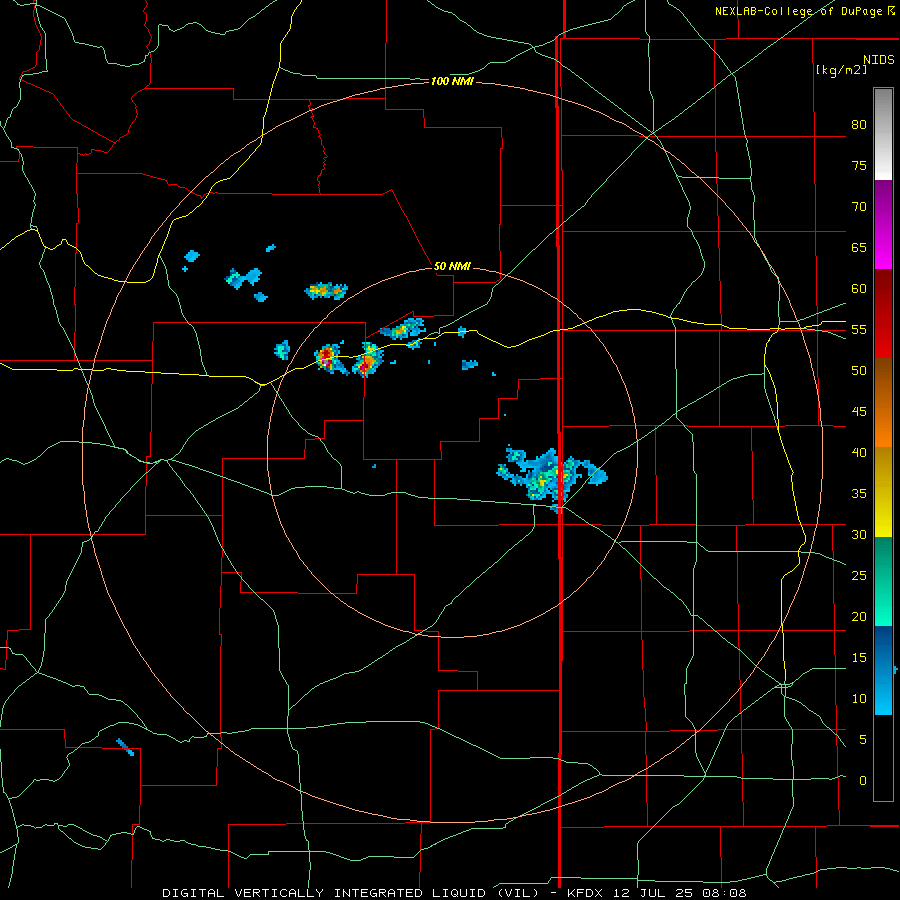The image size is (900, 900).
Task: Click the 80 value on the VIL scale
Action: tap(859, 125)
